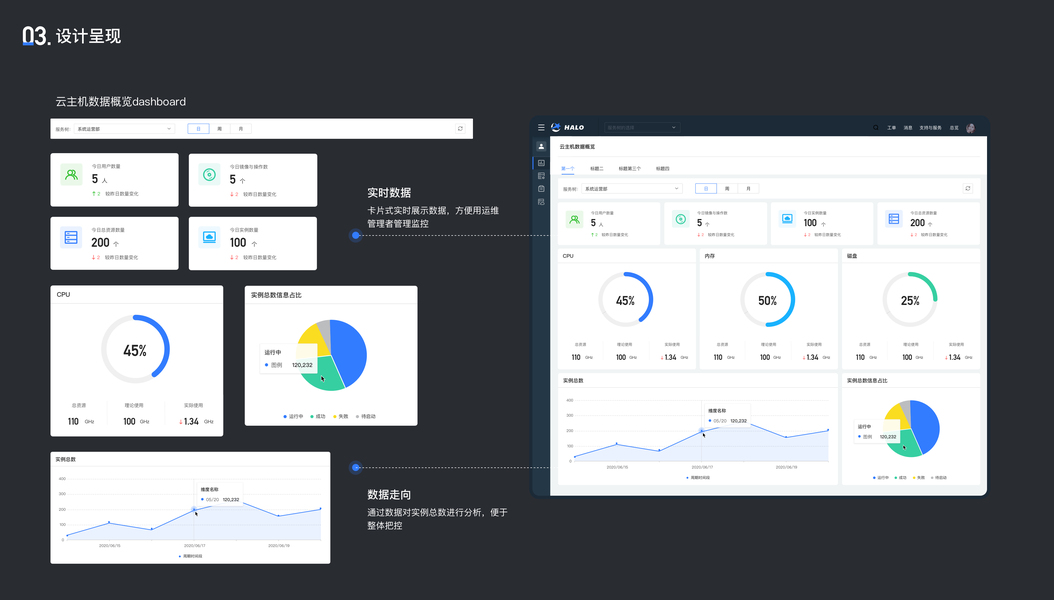Click the 实时数据 heading on the slide

(389, 193)
